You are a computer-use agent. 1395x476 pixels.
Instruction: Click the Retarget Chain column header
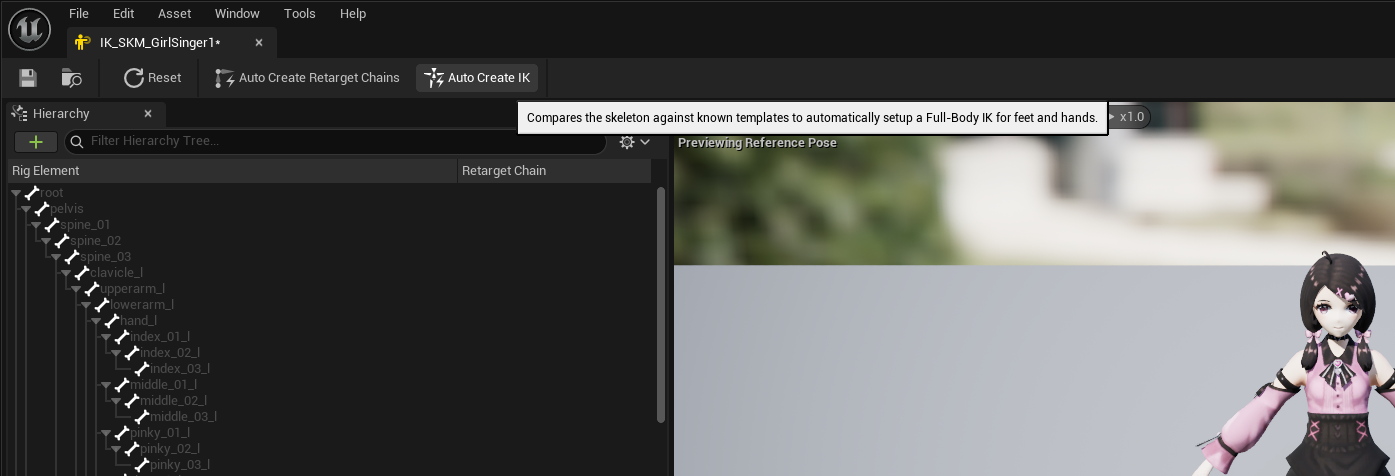click(x=504, y=171)
